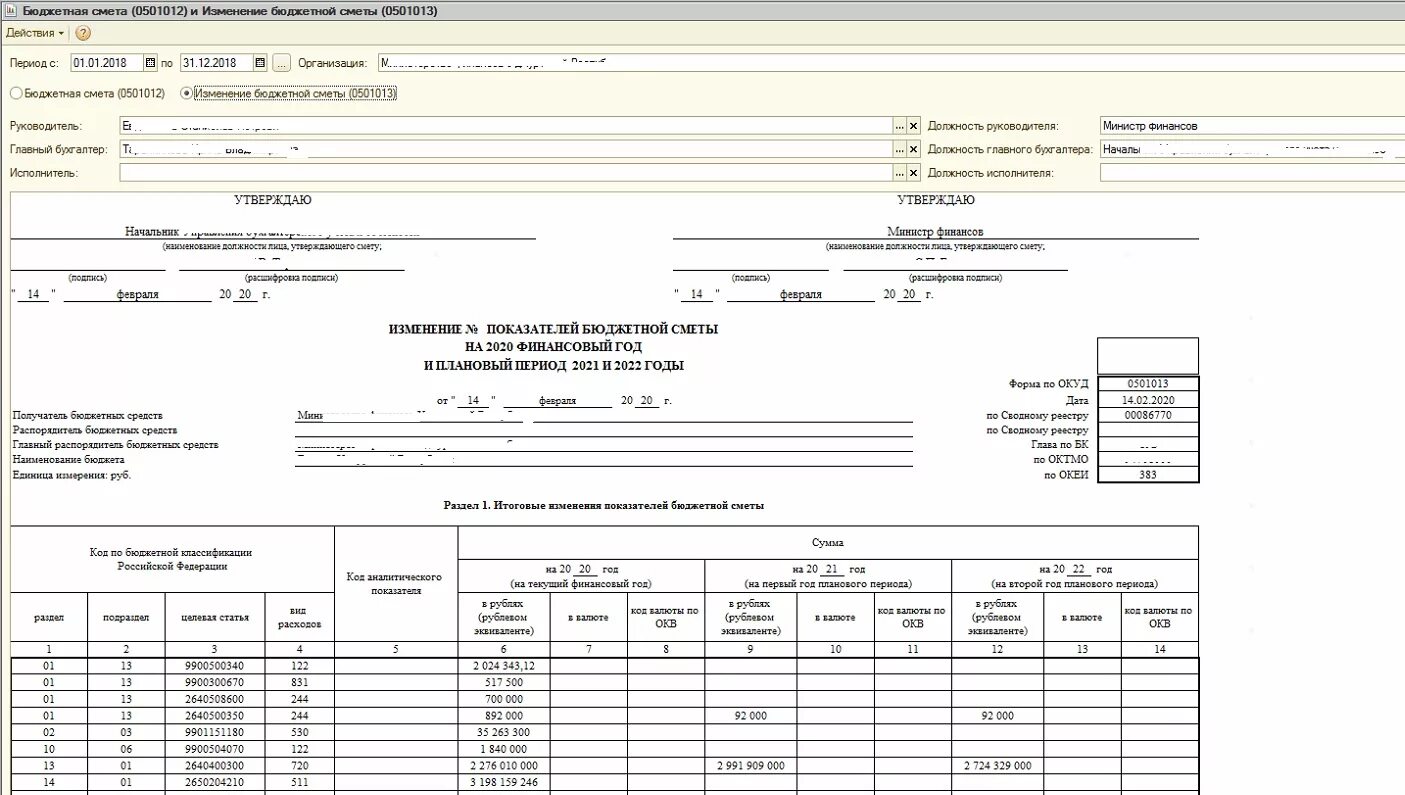Select amount cell 700 000
Screen dimensions: 1405x795
504,699
